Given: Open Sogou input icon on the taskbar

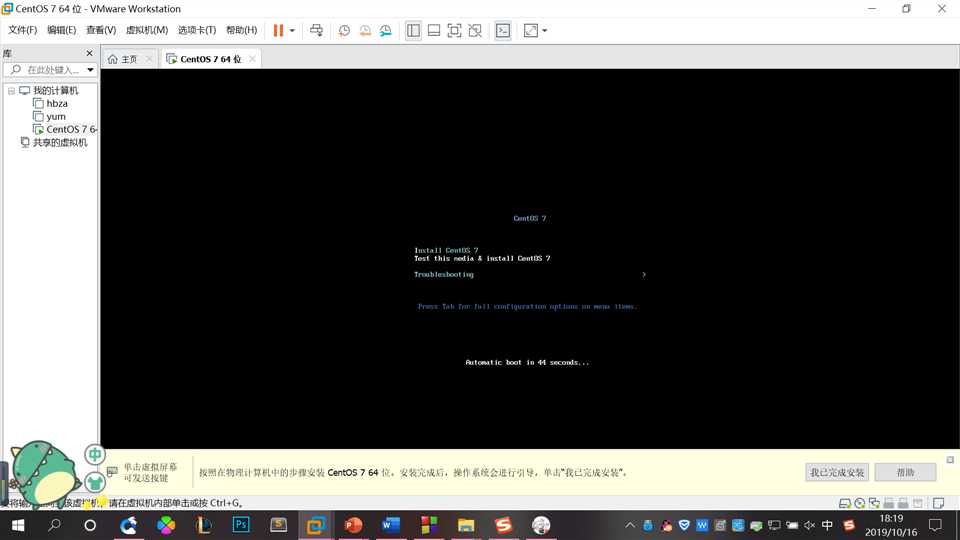Looking at the screenshot, I should (503, 525).
